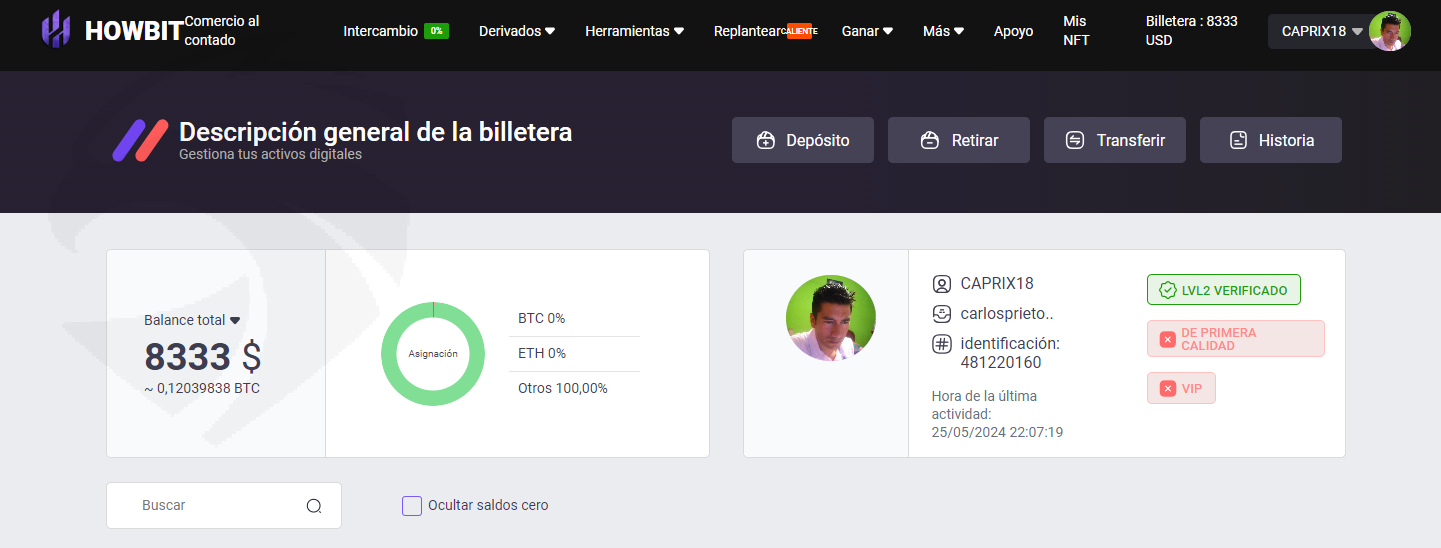Click the carlosprieto.. email text

pyautogui.click(x=1007, y=314)
